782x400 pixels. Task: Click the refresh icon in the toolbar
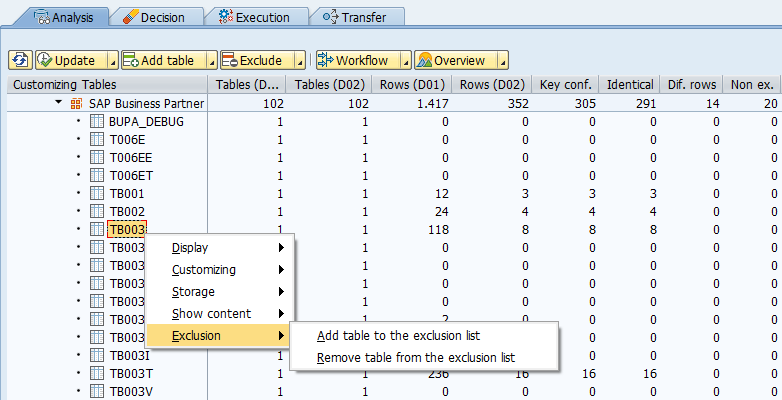(20, 61)
